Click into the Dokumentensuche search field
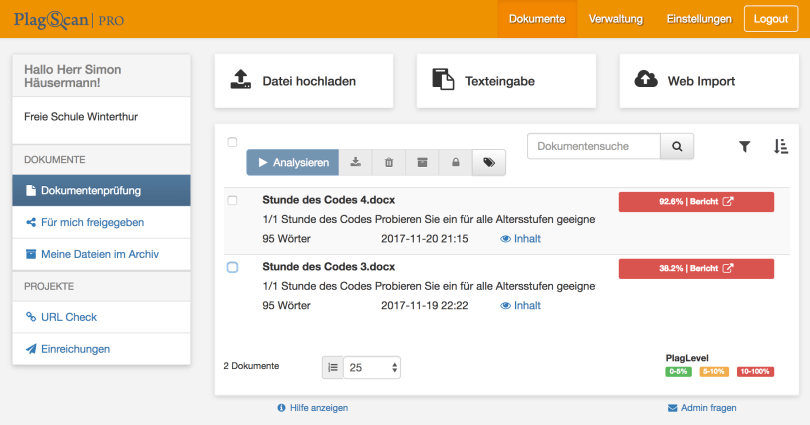Image resolution: width=810 pixels, height=425 pixels. pos(594,146)
